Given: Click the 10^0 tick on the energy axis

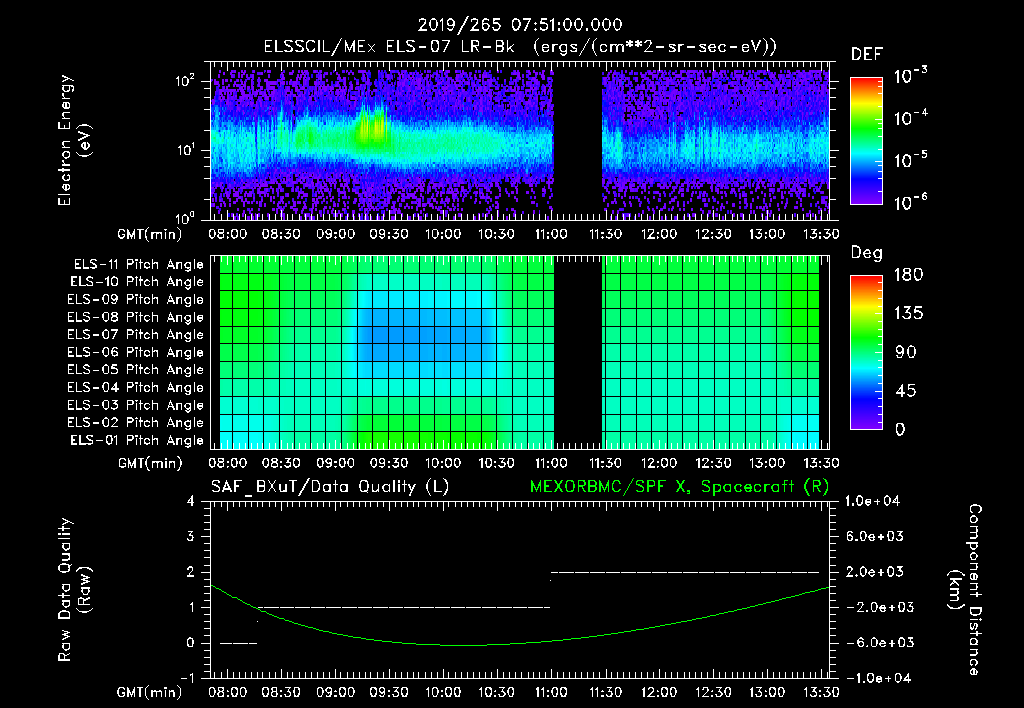Looking at the screenshot, I should coord(185,217).
